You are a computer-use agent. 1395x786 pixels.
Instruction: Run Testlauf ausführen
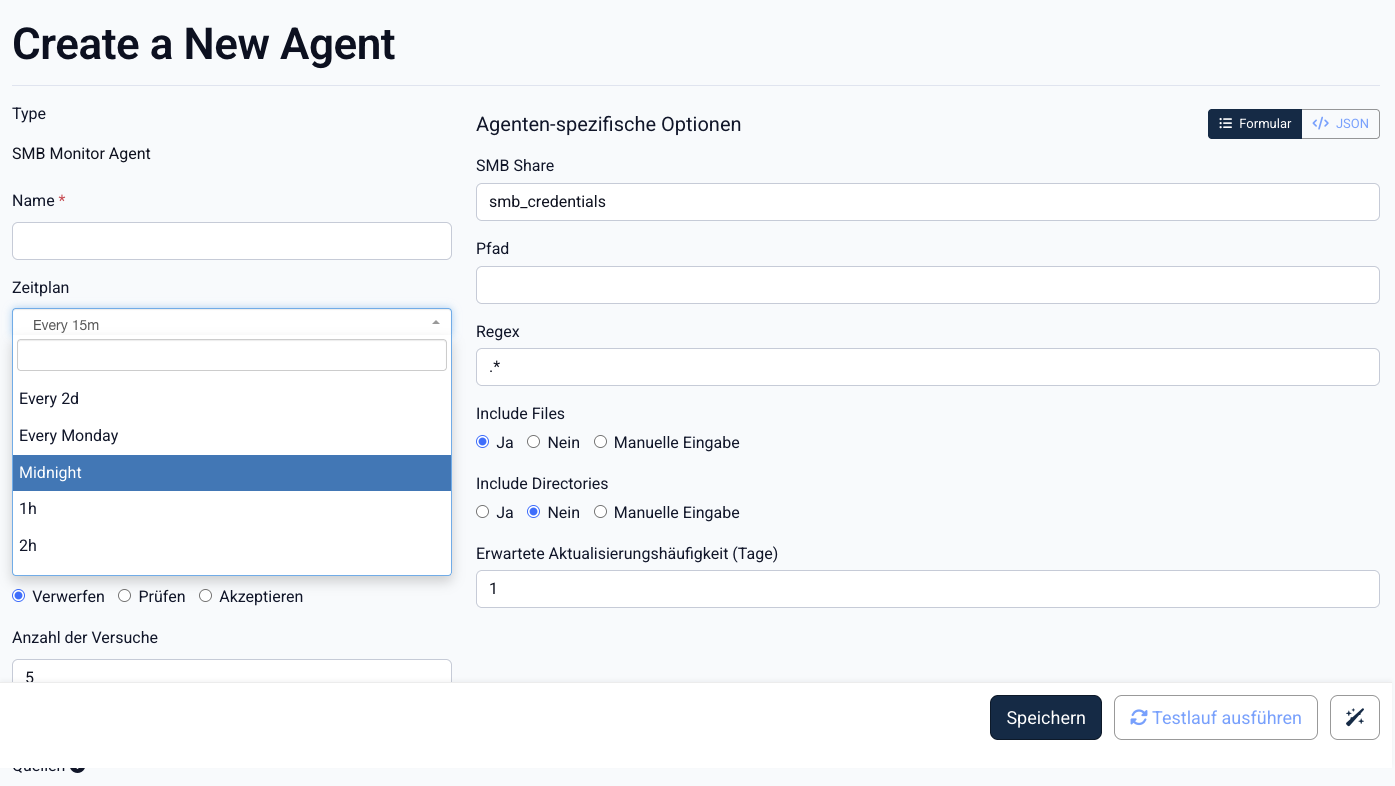(1215, 717)
